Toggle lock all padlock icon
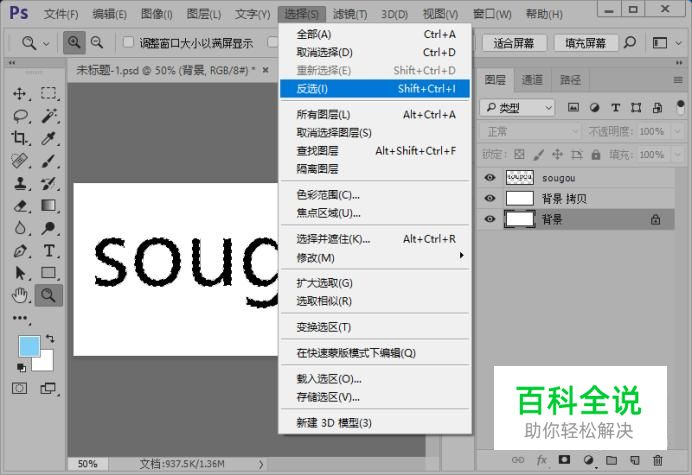Viewport: 692px width, 475px height. tap(596, 155)
